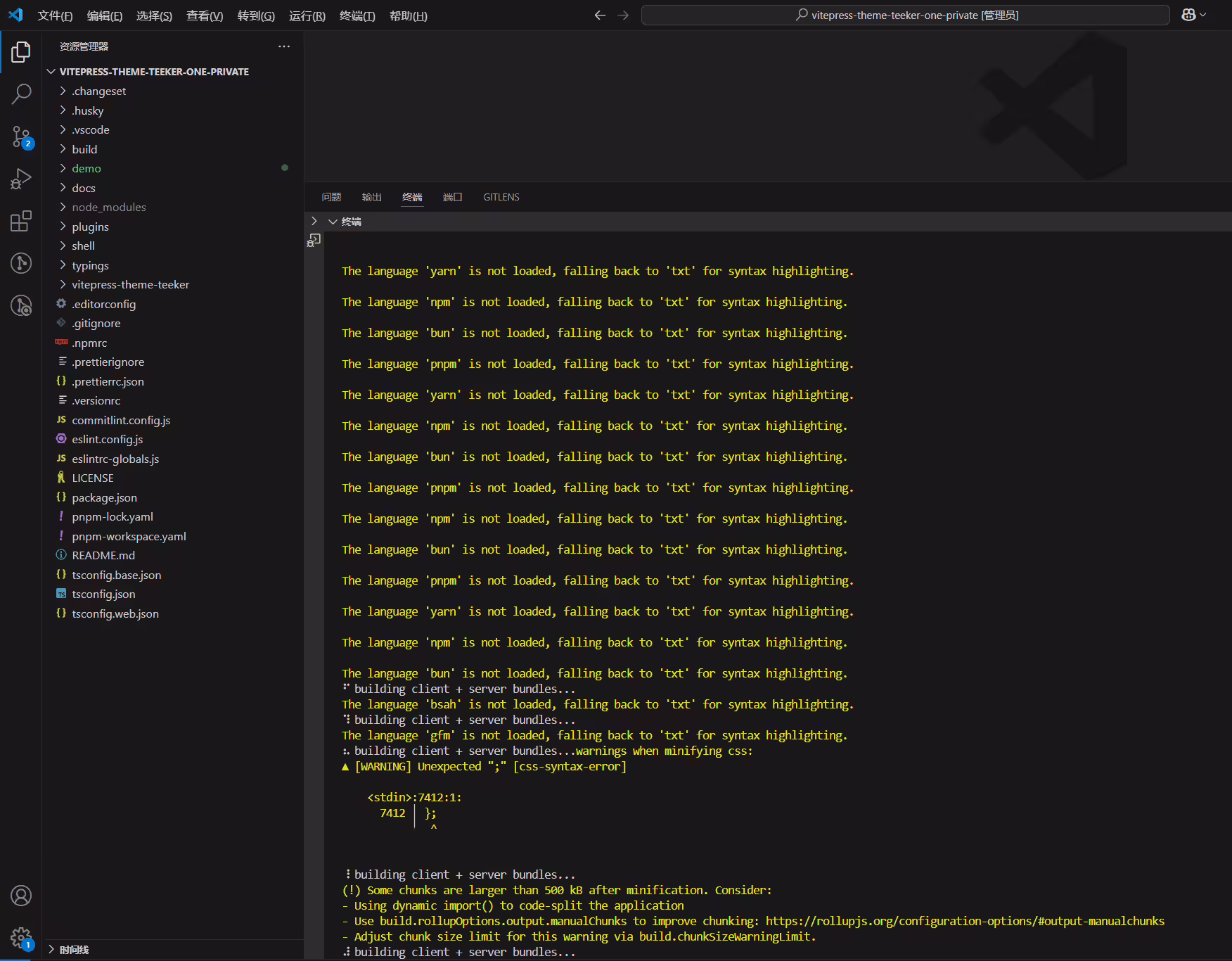1232x961 pixels.
Task: Expand the .vscode folder
Action: (63, 129)
